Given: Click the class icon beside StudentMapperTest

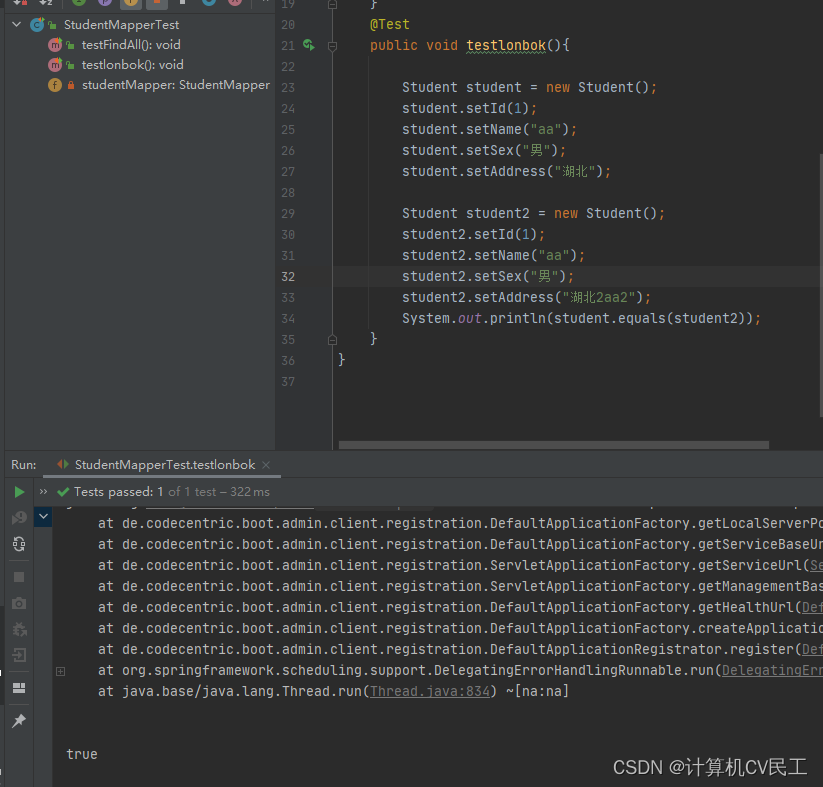Looking at the screenshot, I should pos(37,25).
